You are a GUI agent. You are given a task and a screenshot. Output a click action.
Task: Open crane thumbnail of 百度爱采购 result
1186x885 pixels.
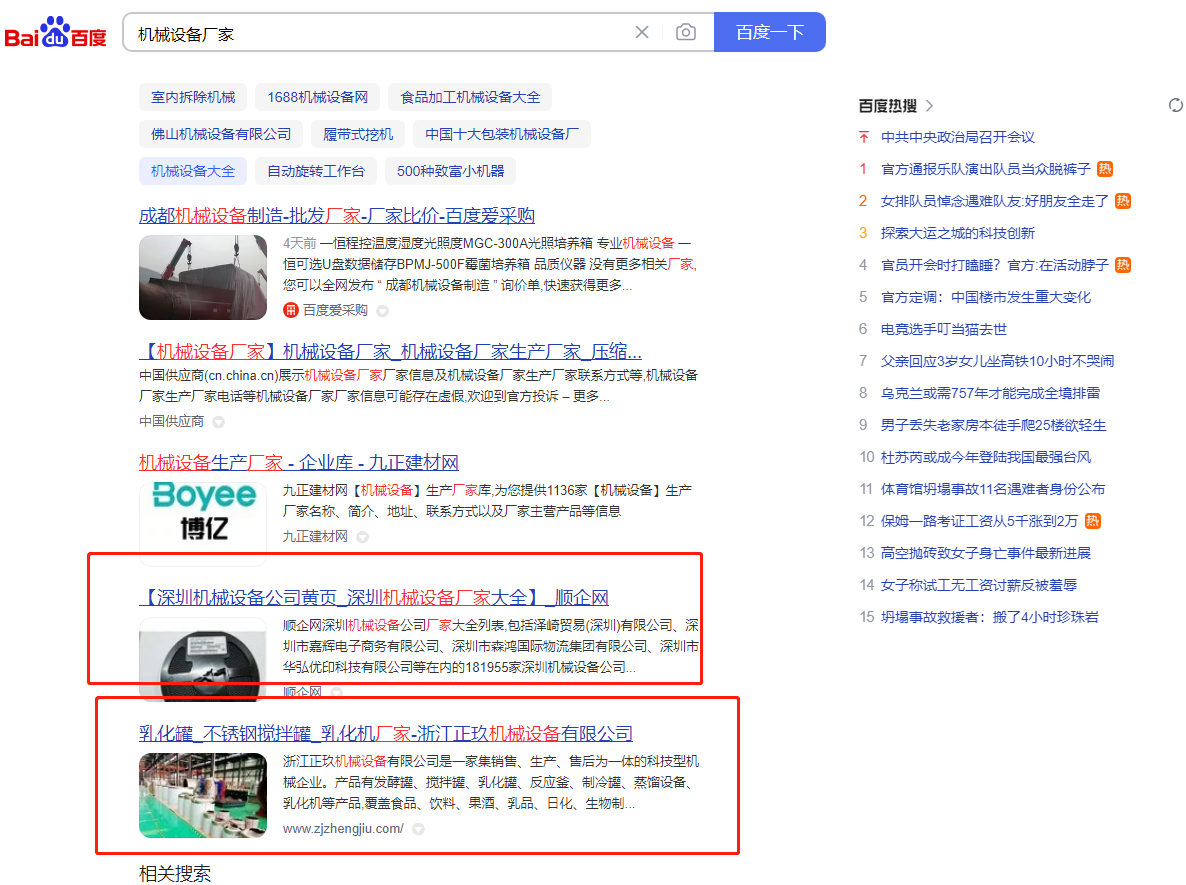[203, 277]
